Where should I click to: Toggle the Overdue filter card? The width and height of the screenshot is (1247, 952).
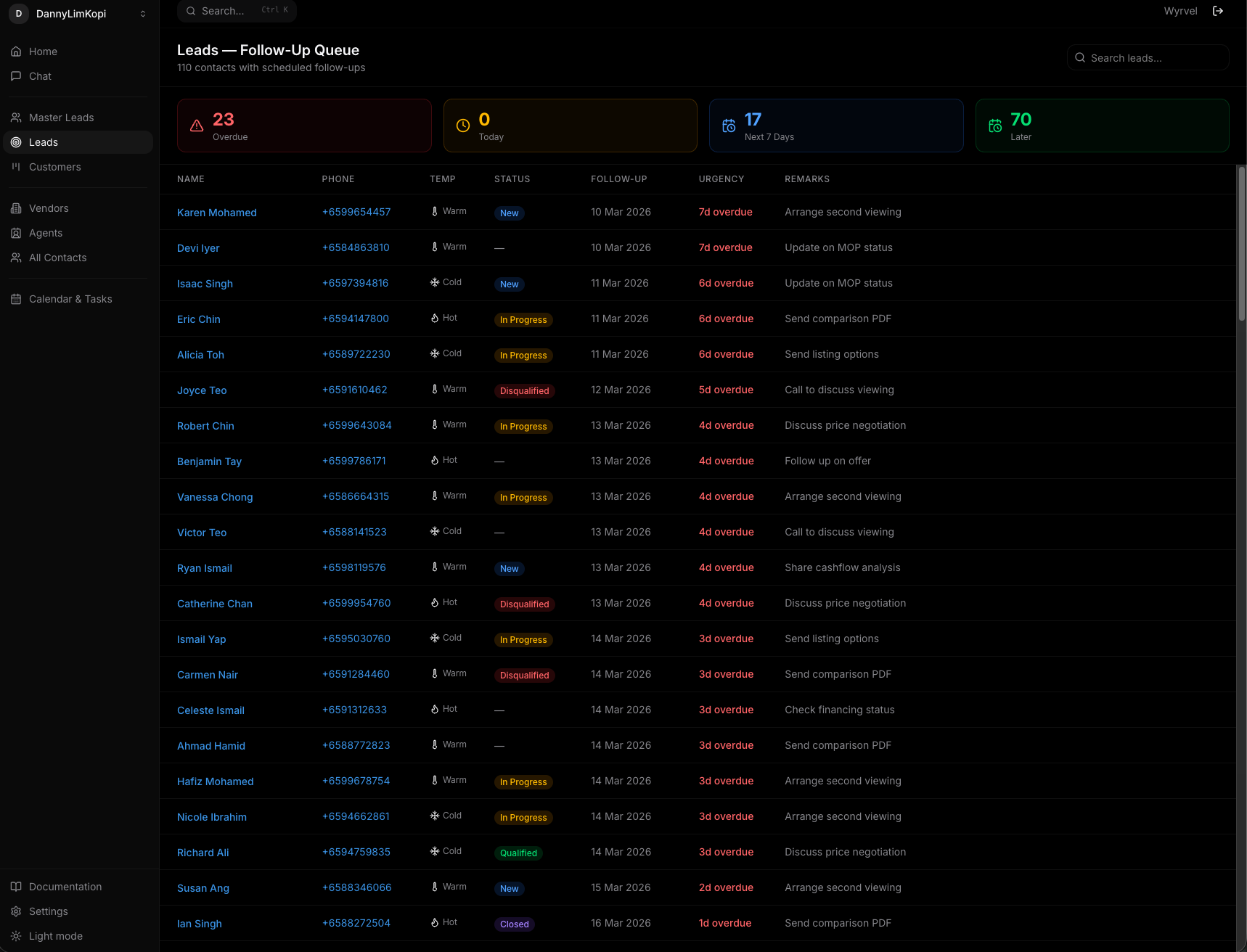[304, 125]
